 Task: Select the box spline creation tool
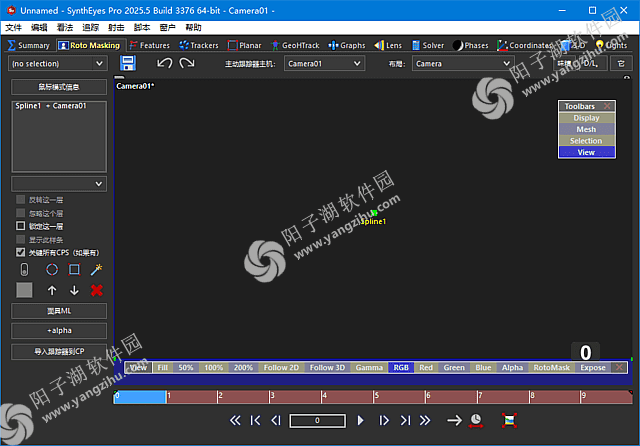pyautogui.click(x=74, y=270)
